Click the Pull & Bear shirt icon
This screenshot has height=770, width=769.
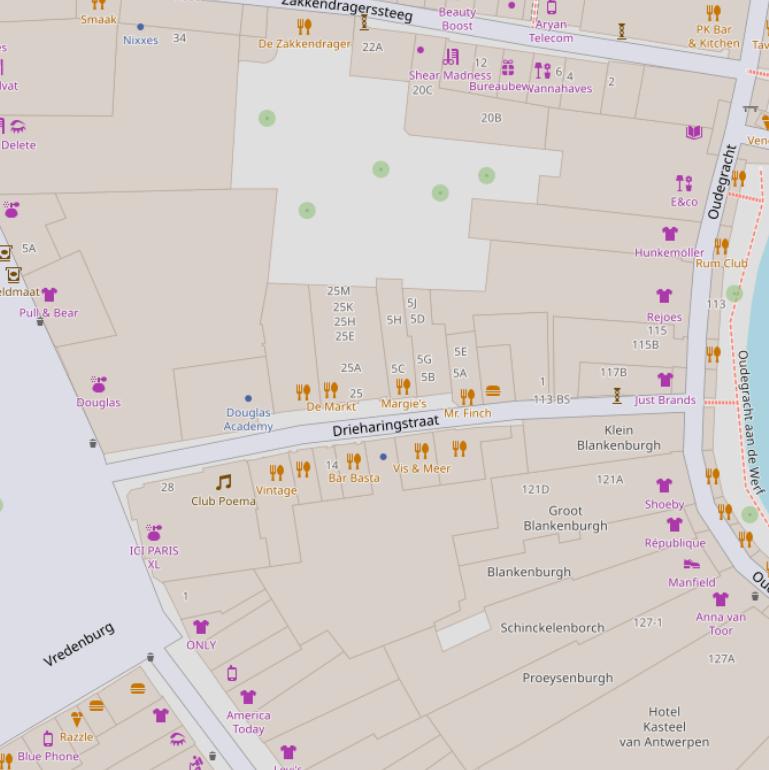pos(49,295)
